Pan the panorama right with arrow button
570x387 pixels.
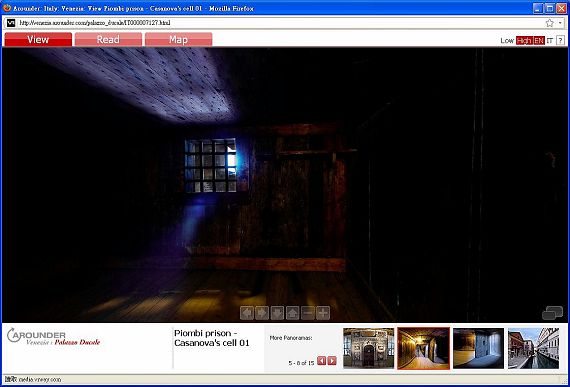[262, 313]
